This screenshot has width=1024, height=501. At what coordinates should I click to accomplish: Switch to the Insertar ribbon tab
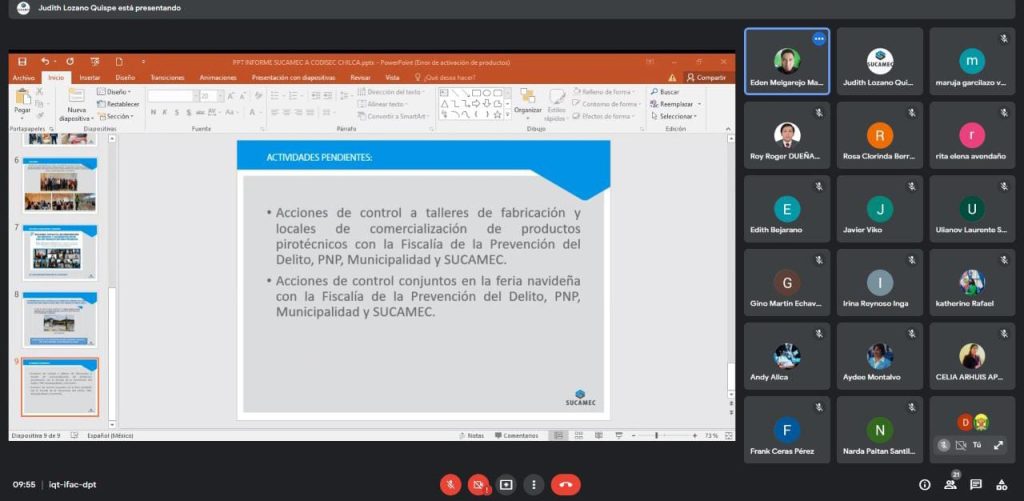tap(89, 77)
